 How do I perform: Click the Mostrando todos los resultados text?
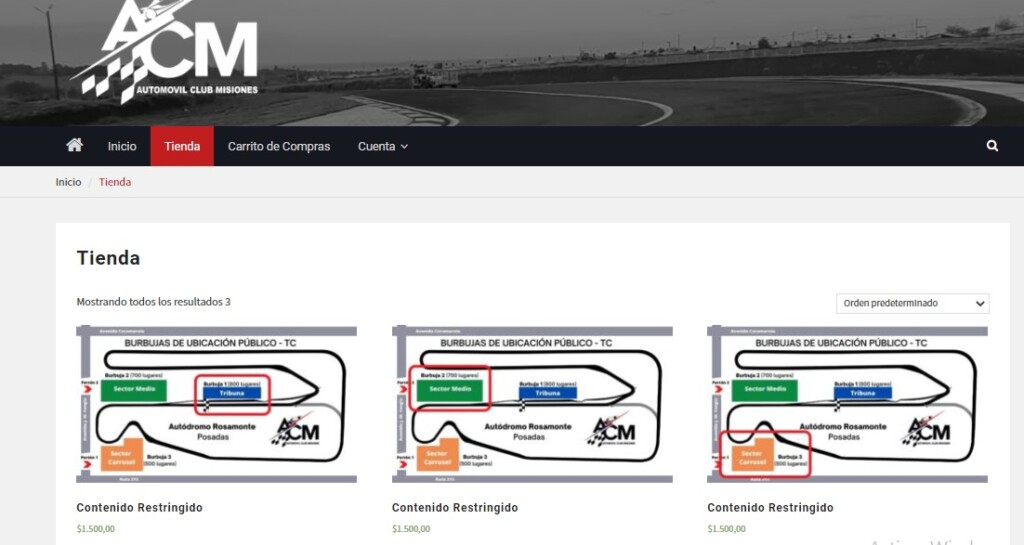click(x=153, y=301)
